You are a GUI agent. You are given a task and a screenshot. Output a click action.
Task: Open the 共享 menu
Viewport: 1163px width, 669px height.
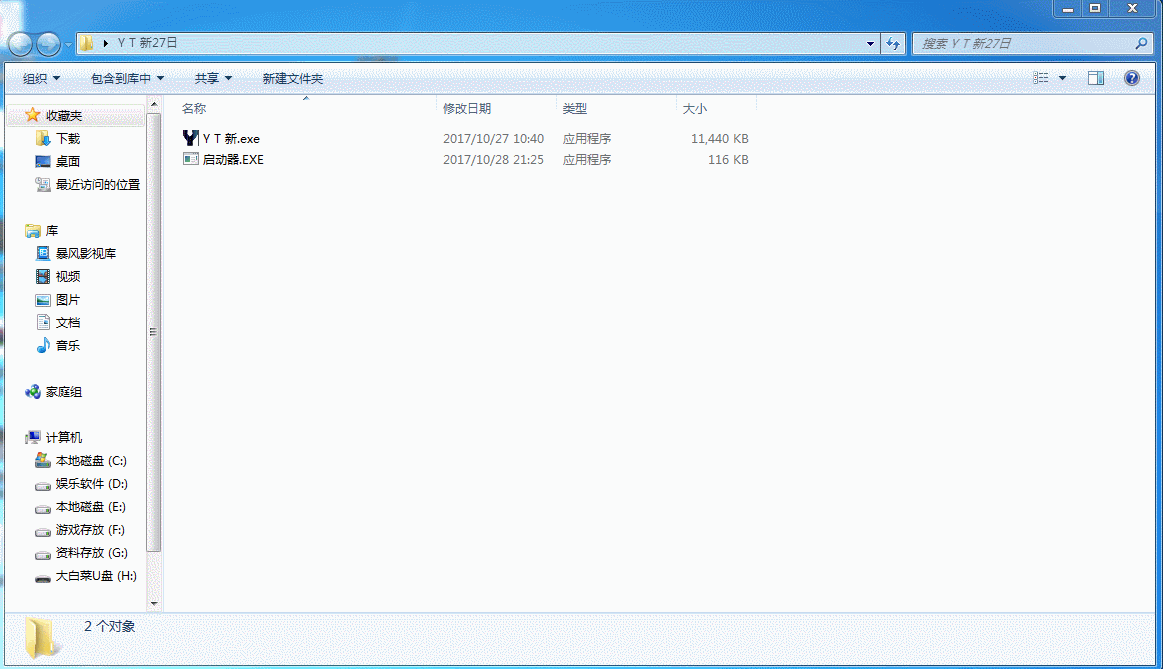click(213, 78)
